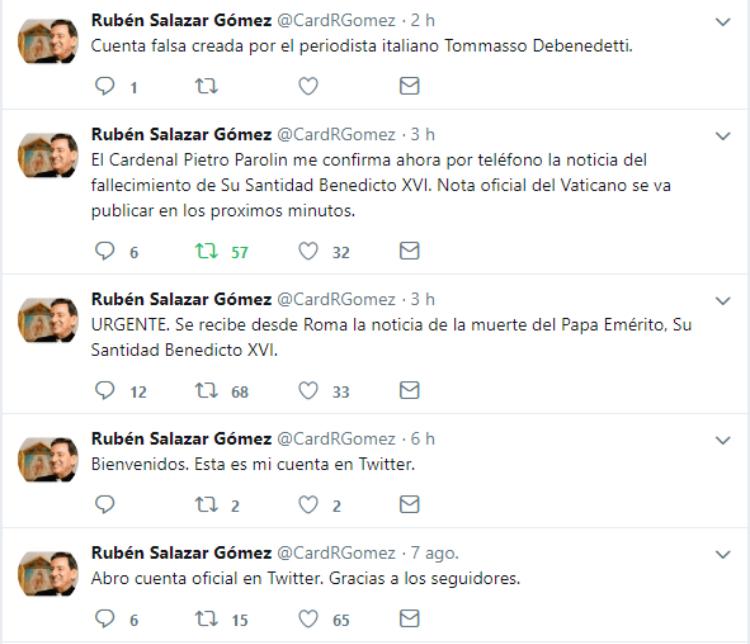Reply to the 'Cuenta falsa creada' tweet
Screen dimensions: 750x644
tap(105, 87)
